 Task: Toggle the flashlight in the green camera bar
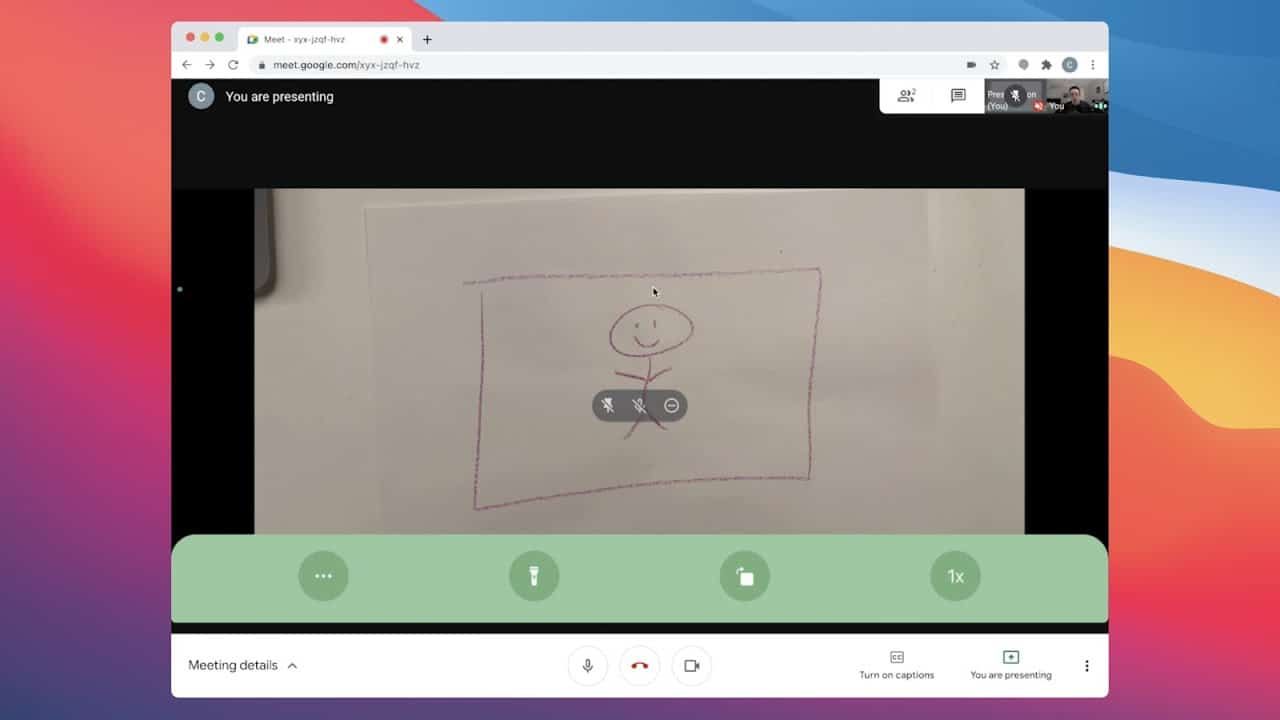pyautogui.click(x=534, y=576)
